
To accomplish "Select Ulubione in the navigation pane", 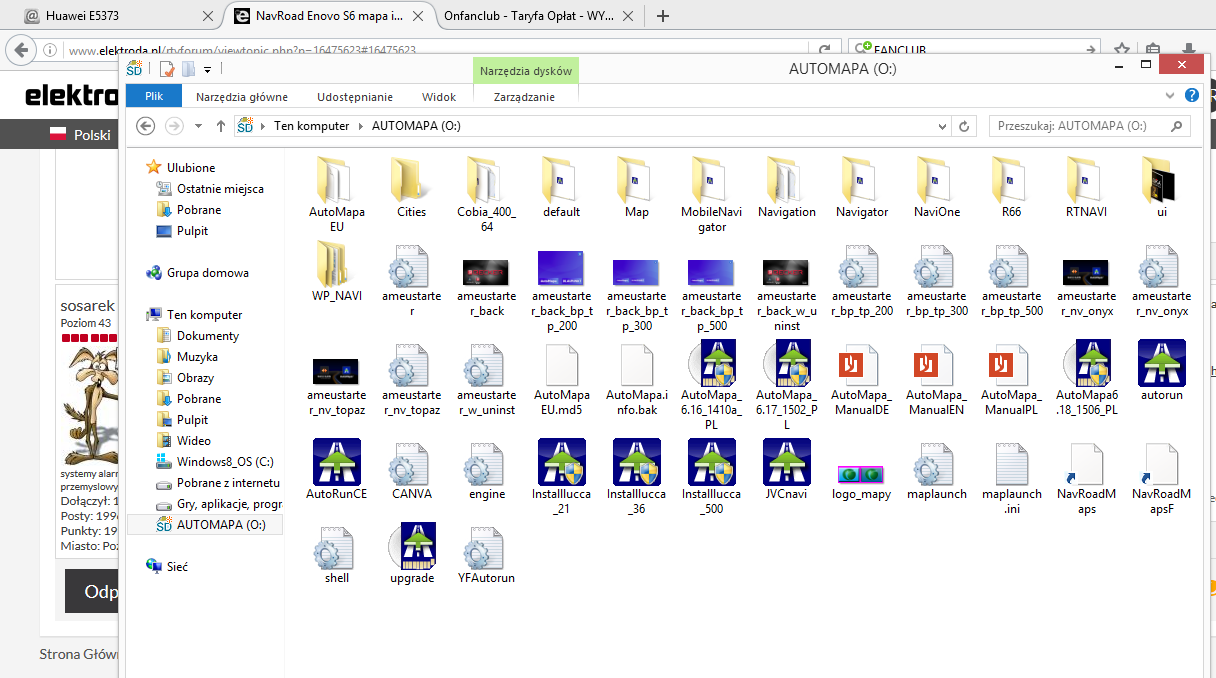I will pos(191,168).
